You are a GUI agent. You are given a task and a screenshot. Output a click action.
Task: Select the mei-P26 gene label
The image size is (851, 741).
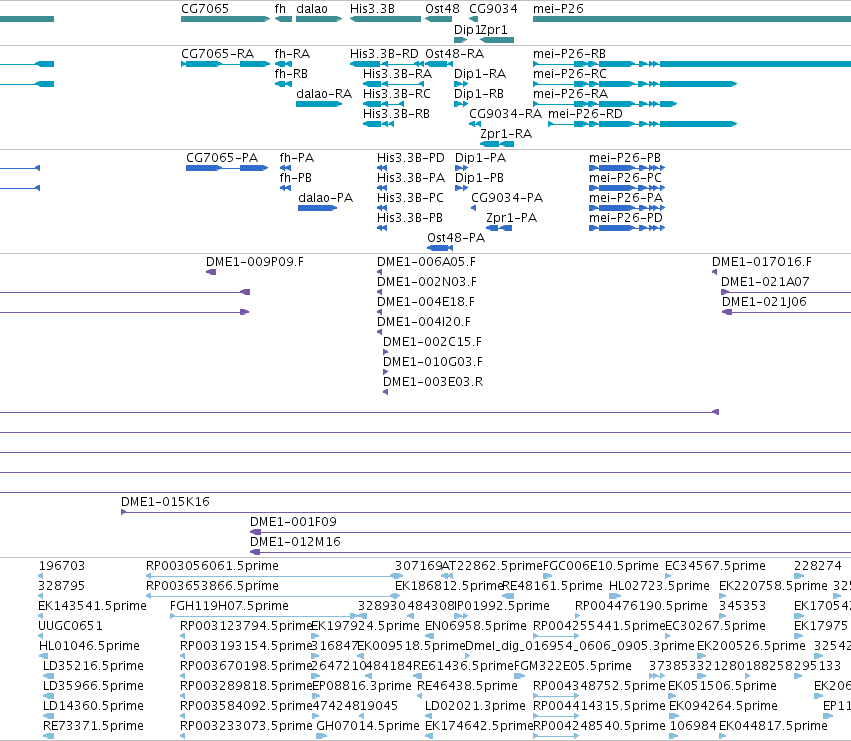click(x=558, y=9)
